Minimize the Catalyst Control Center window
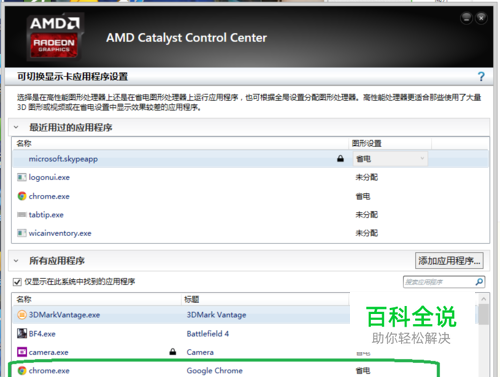 (466, 18)
